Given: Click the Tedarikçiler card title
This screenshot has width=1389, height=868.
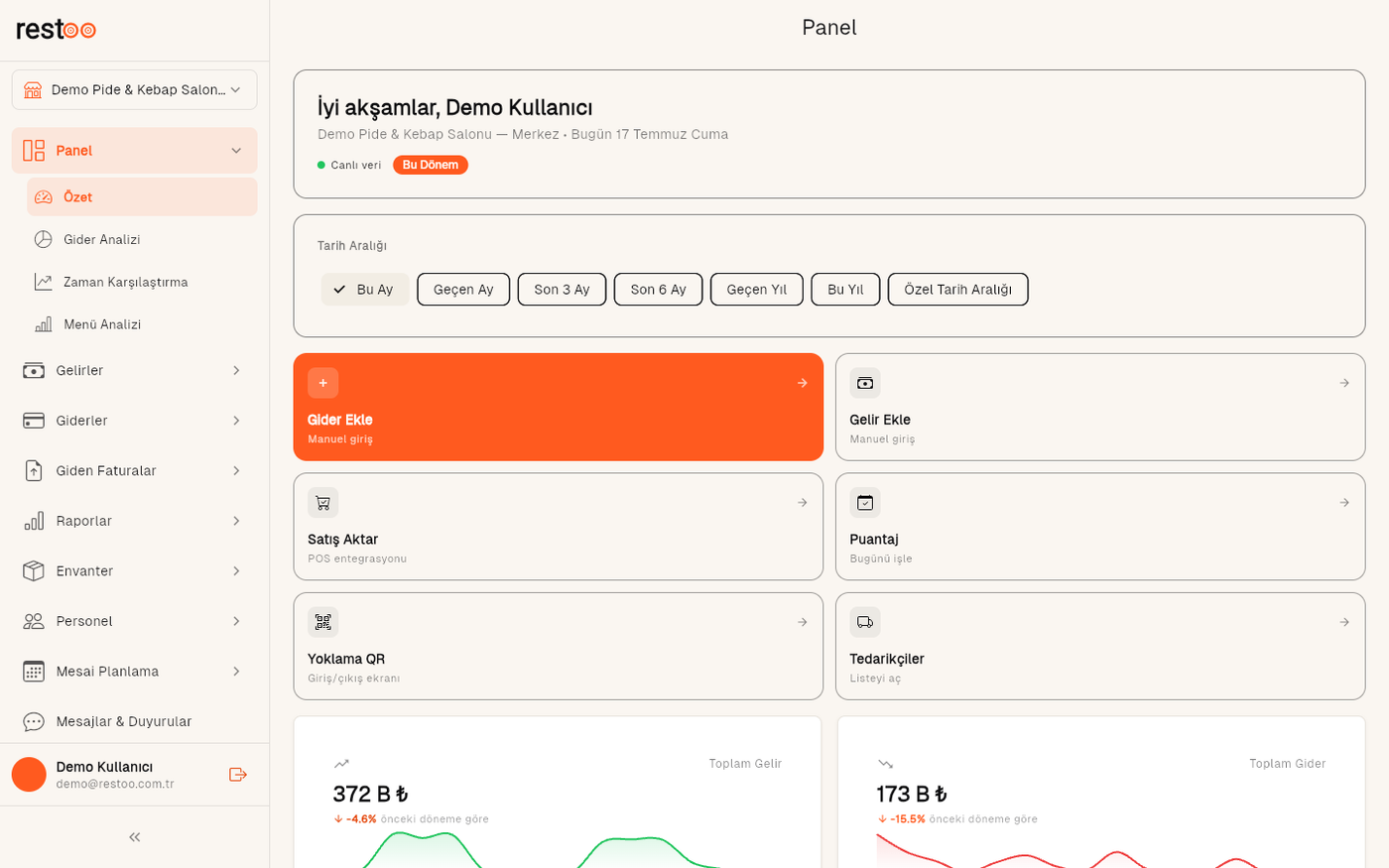Looking at the screenshot, I should click(x=887, y=659).
